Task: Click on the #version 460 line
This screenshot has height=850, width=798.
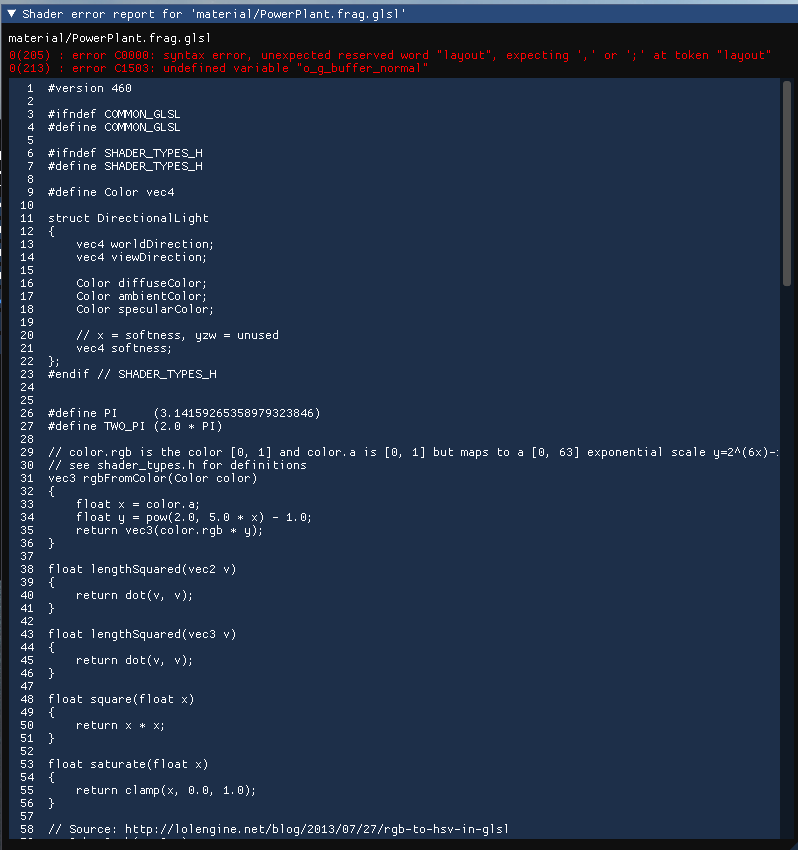Action: pos(89,88)
